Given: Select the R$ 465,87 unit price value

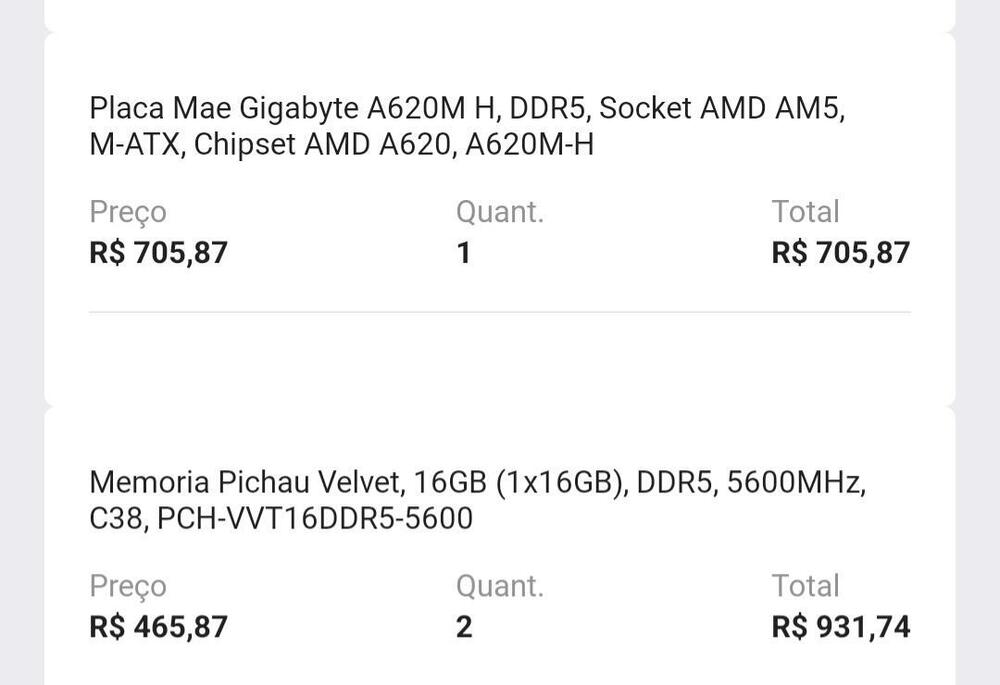Looking at the screenshot, I should [x=159, y=627].
